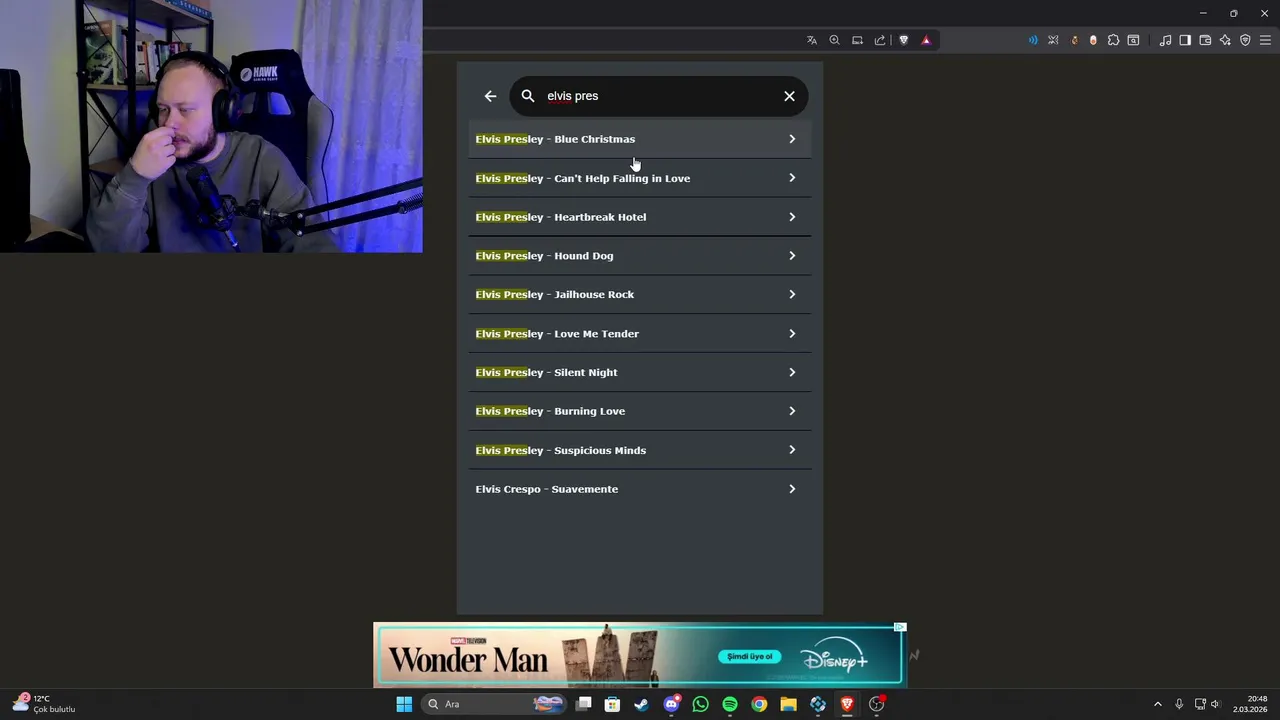Pick Elvis Presley - Hound Dog

pyautogui.click(x=640, y=256)
